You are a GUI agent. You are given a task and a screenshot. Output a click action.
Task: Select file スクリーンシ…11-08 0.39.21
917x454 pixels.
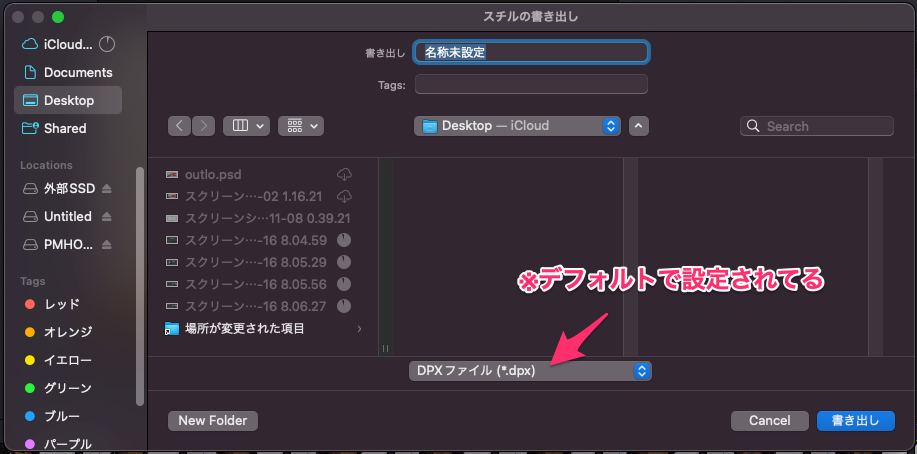coord(258,218)
